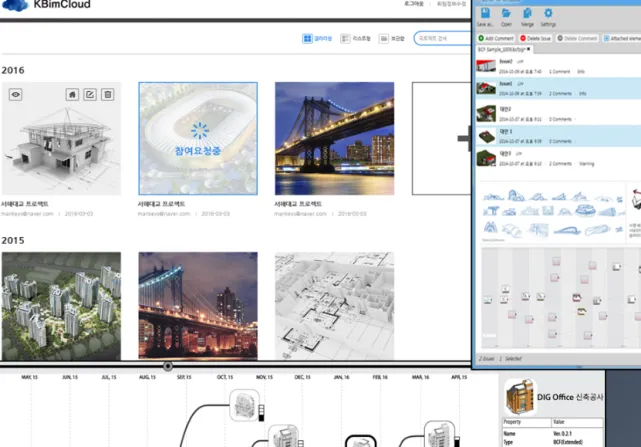Open the 보관함 archive view icon

point(383,38)
